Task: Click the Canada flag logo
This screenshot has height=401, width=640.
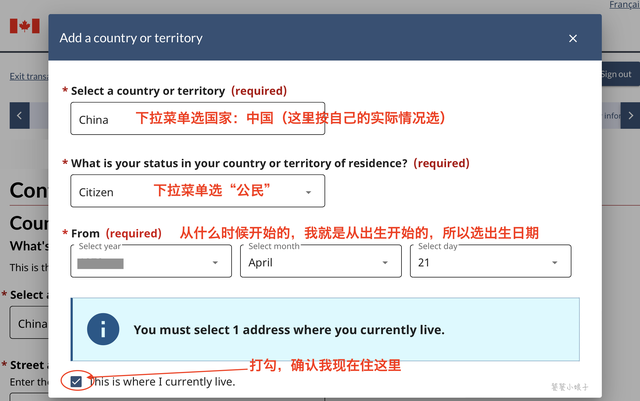Action: pos(24,26)
